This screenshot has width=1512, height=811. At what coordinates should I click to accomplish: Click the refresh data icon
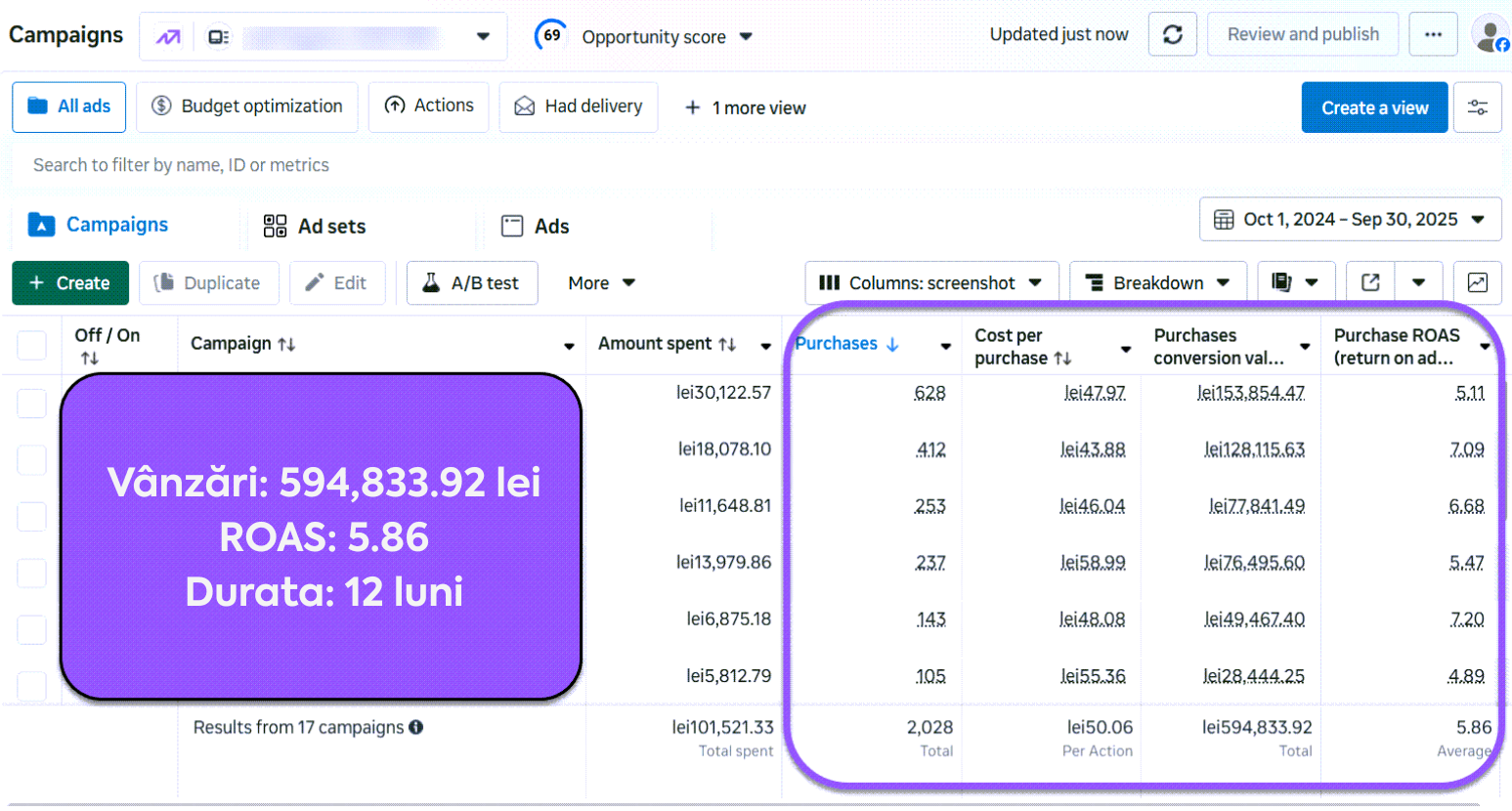1172,35
